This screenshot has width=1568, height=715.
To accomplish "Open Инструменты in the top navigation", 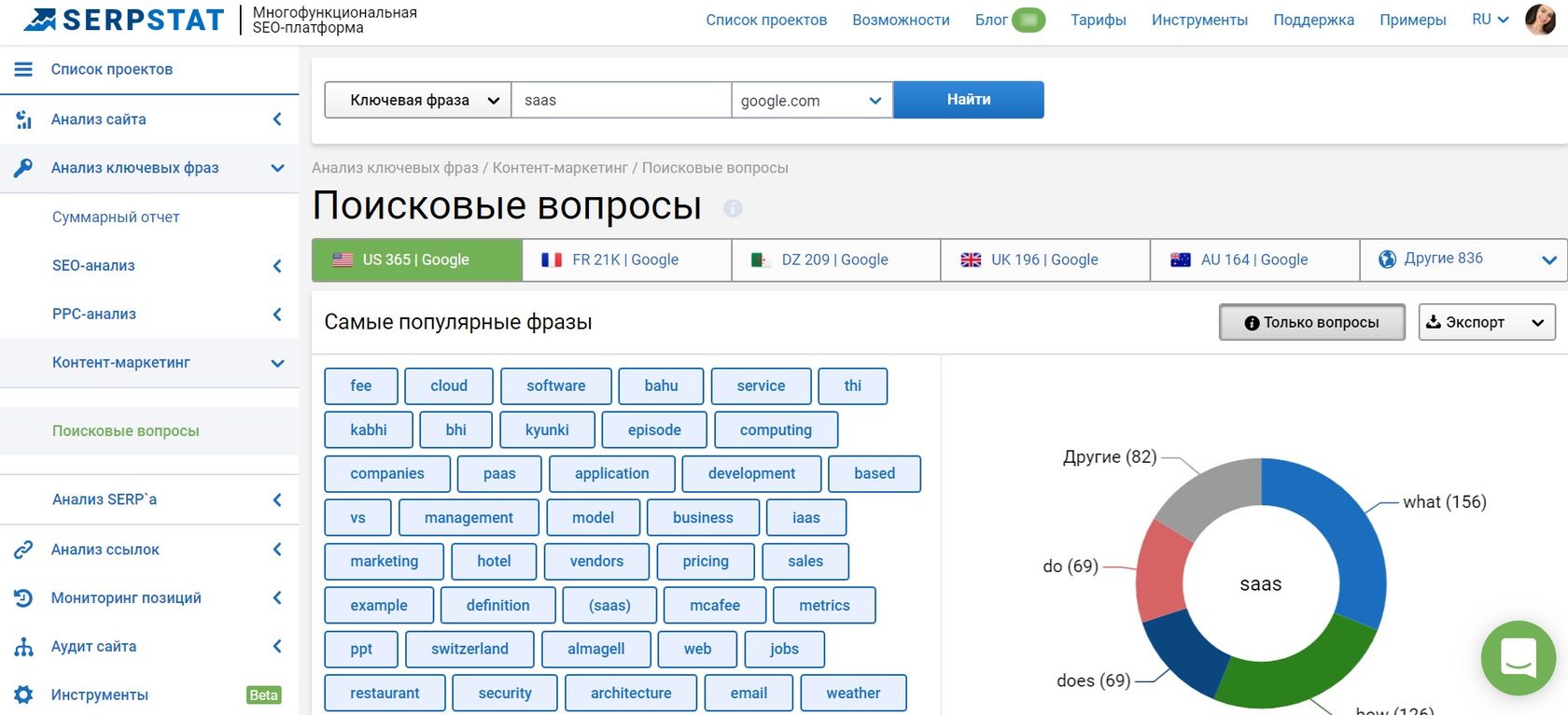I will pyautogui.click(x=1199, y=20).
